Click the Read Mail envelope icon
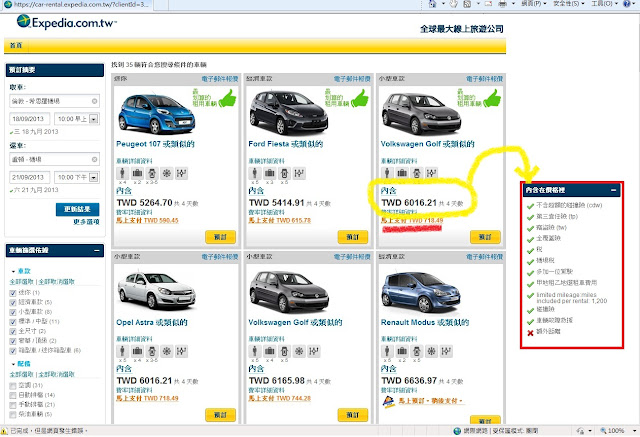 pyautogui.click(x=488, y=4)
